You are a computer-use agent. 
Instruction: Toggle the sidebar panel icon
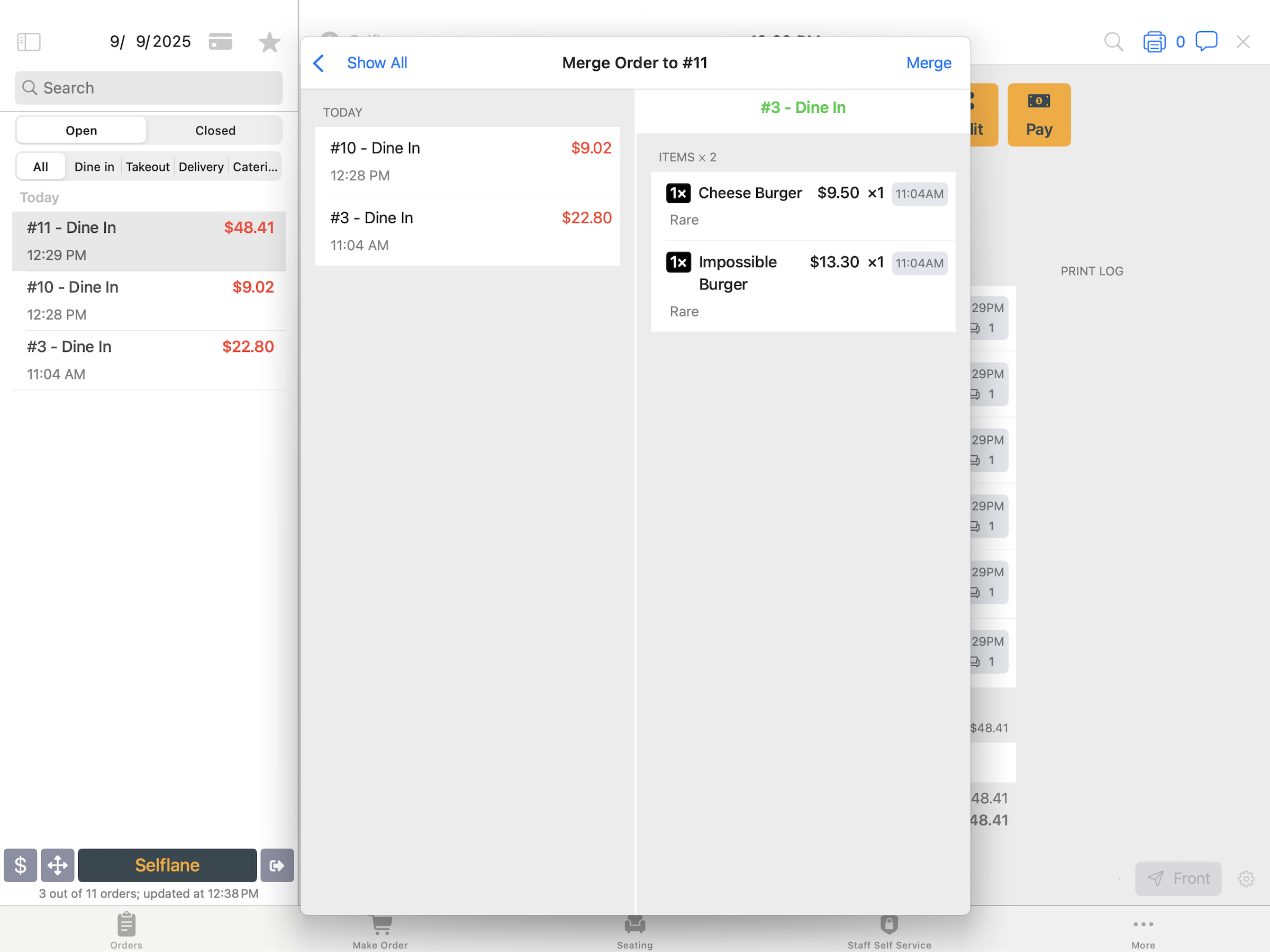coord(29,42)
